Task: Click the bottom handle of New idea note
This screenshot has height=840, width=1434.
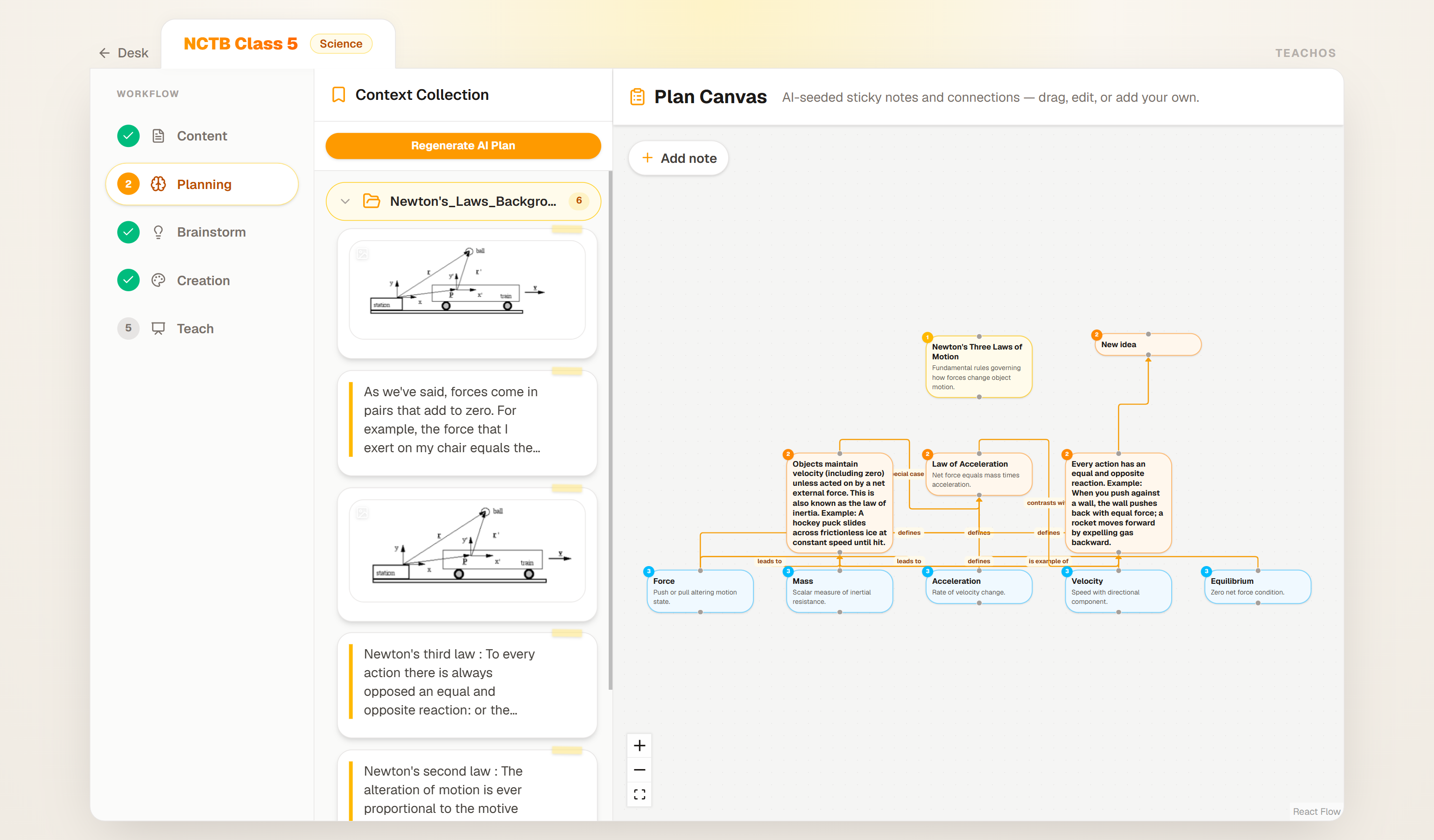Action: click(1148, 355)
